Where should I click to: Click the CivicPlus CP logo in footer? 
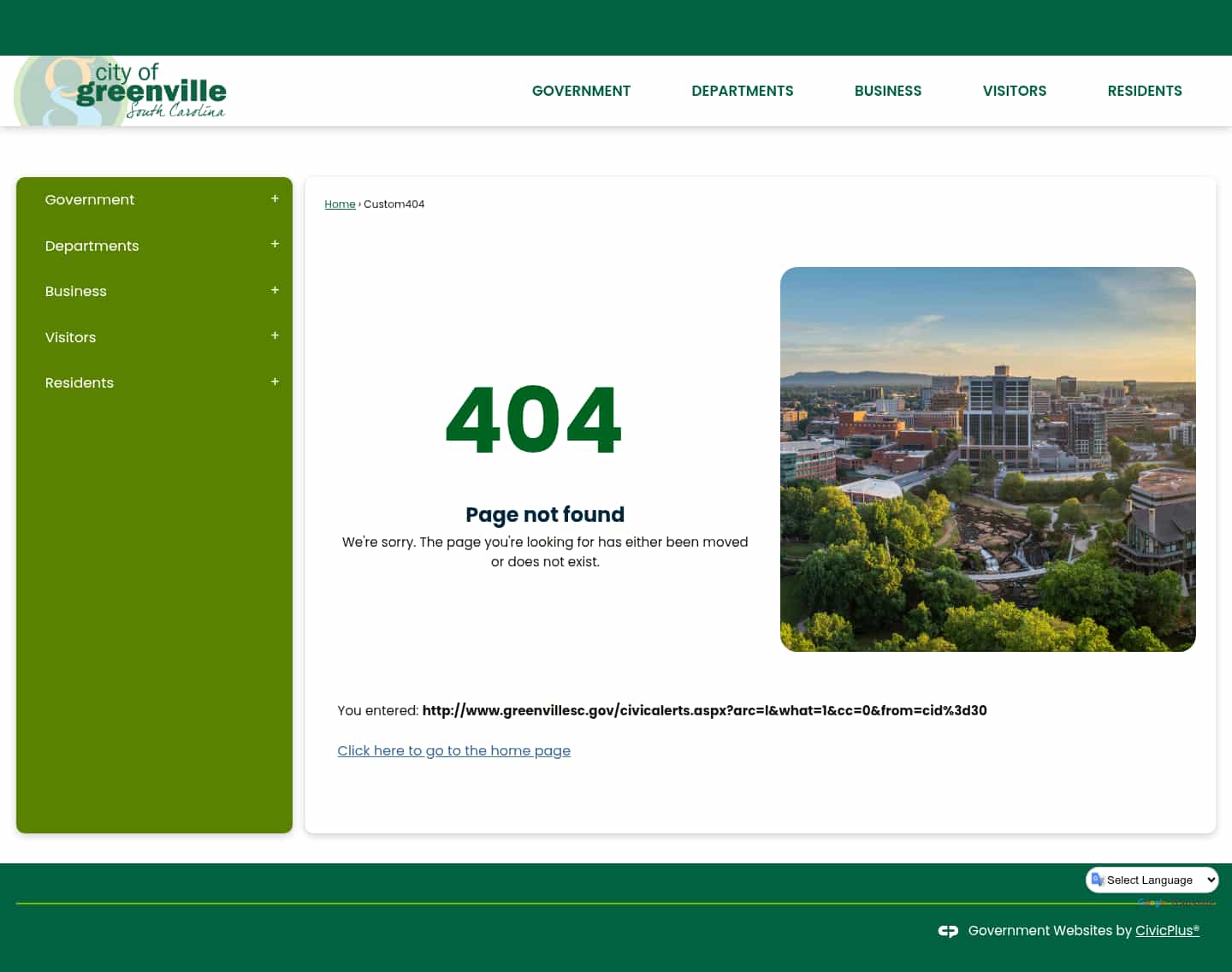click(x=948, y=931)
